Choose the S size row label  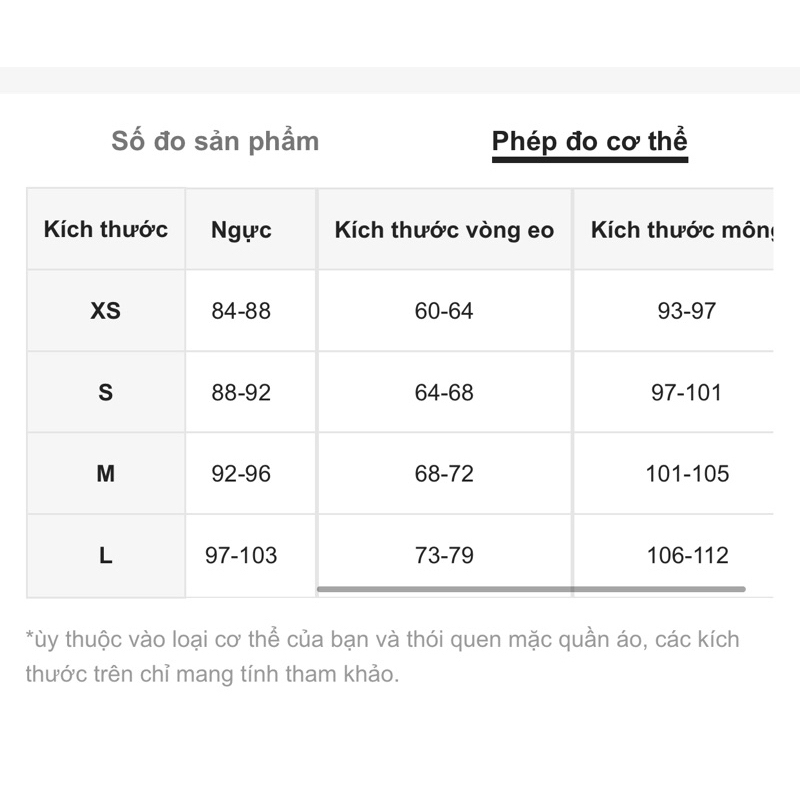(105, 392)
